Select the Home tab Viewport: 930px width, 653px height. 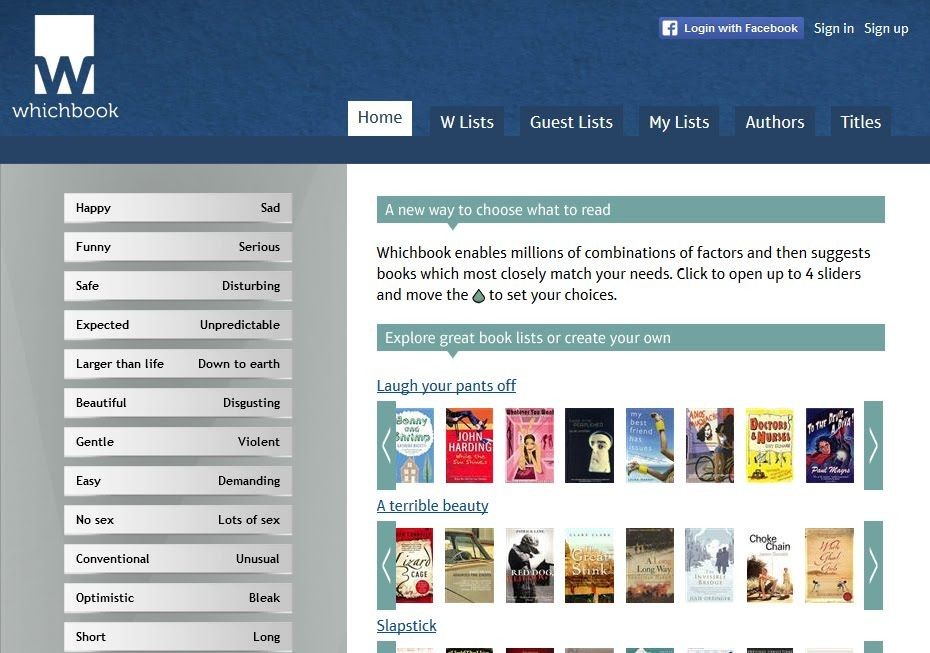click(x=380, y=118)
